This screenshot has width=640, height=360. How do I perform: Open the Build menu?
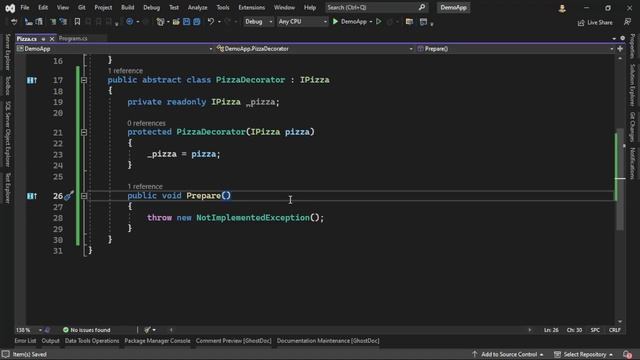click(127, 7)
